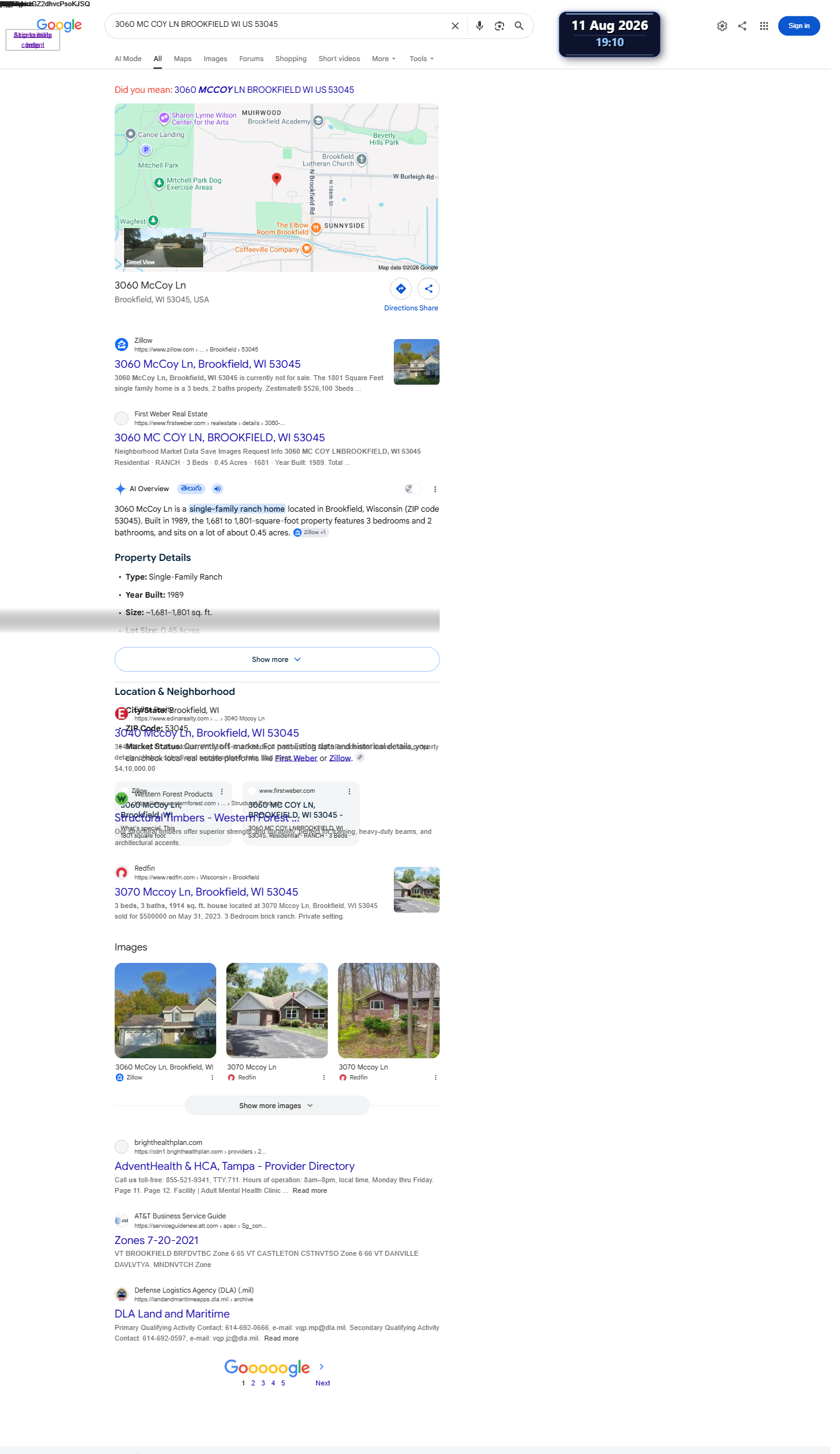This screenshot has width=840, height=1454.
Task: Switch to the Images tab
Action: [215, 59]
